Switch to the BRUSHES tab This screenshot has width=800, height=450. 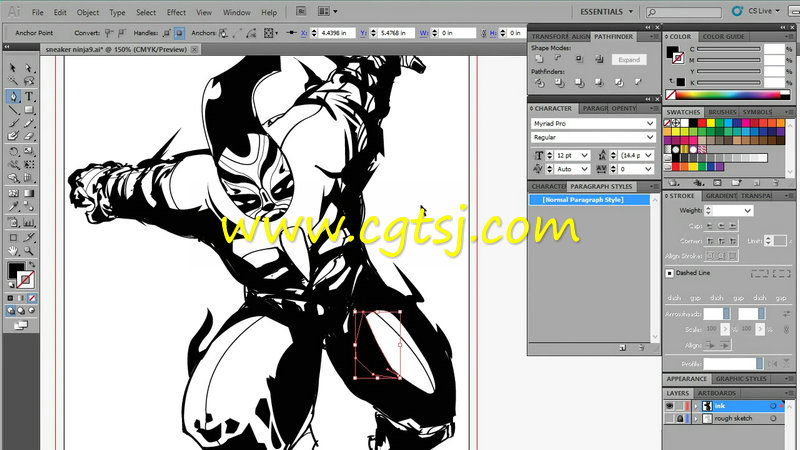pos(722,112)
